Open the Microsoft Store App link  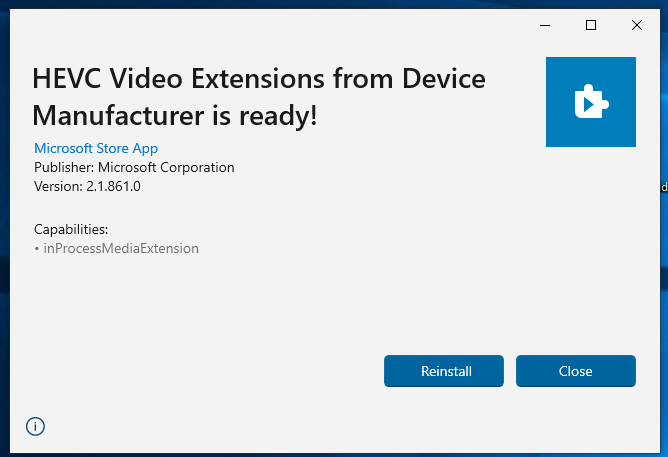tap(96, 148)
